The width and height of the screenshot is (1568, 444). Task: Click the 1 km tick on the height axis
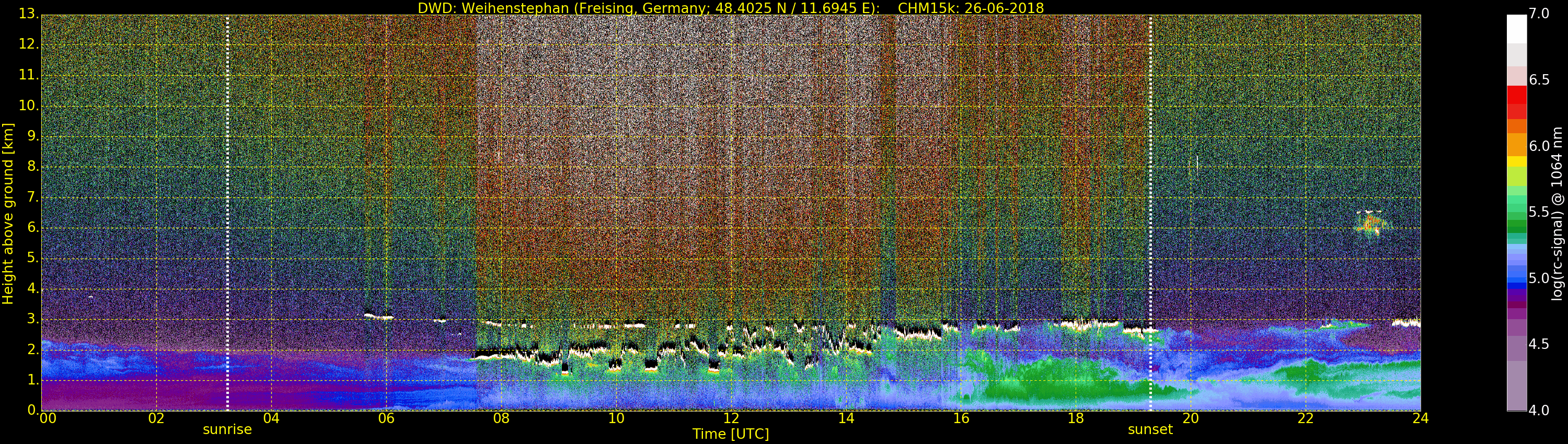click(33, 380)
